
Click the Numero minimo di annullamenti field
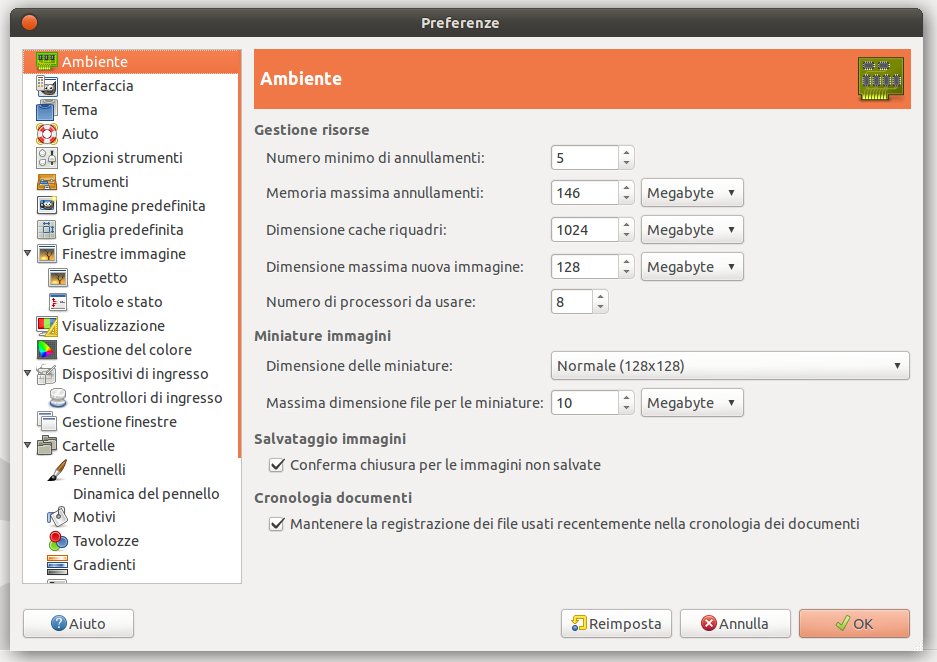coord(584,158)
